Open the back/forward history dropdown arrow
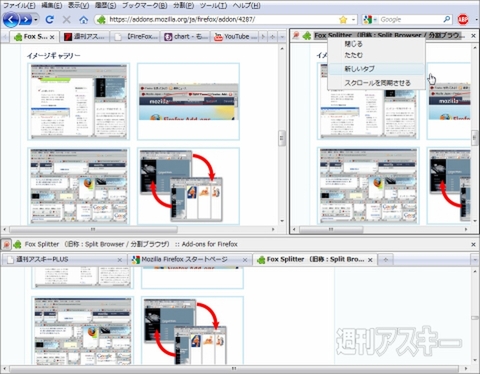This screenshot has height=374, width=480. click(x=35, y=20)
